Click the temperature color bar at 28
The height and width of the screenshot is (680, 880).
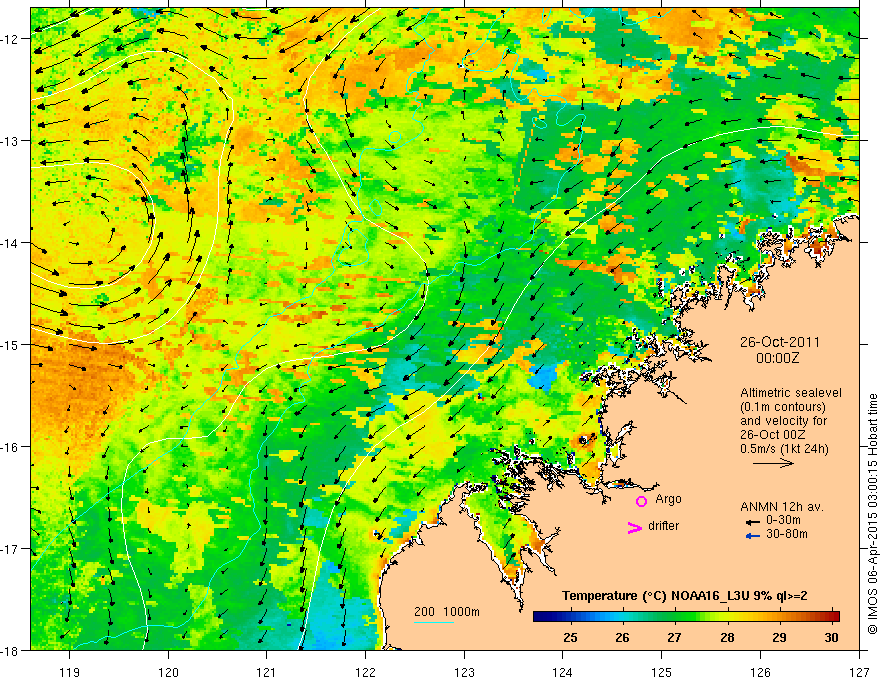tap(727, 616)
